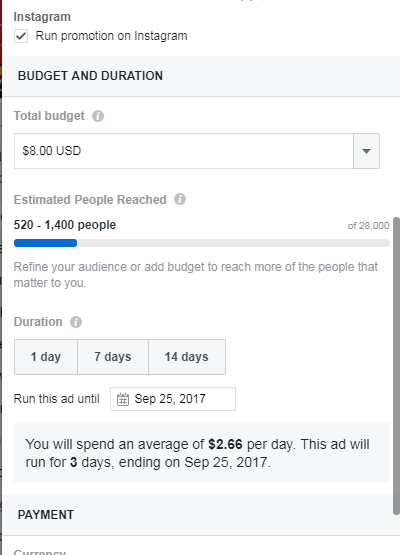Uncheck Run promotion on Instagram checkbox

[x=21, y=36]
